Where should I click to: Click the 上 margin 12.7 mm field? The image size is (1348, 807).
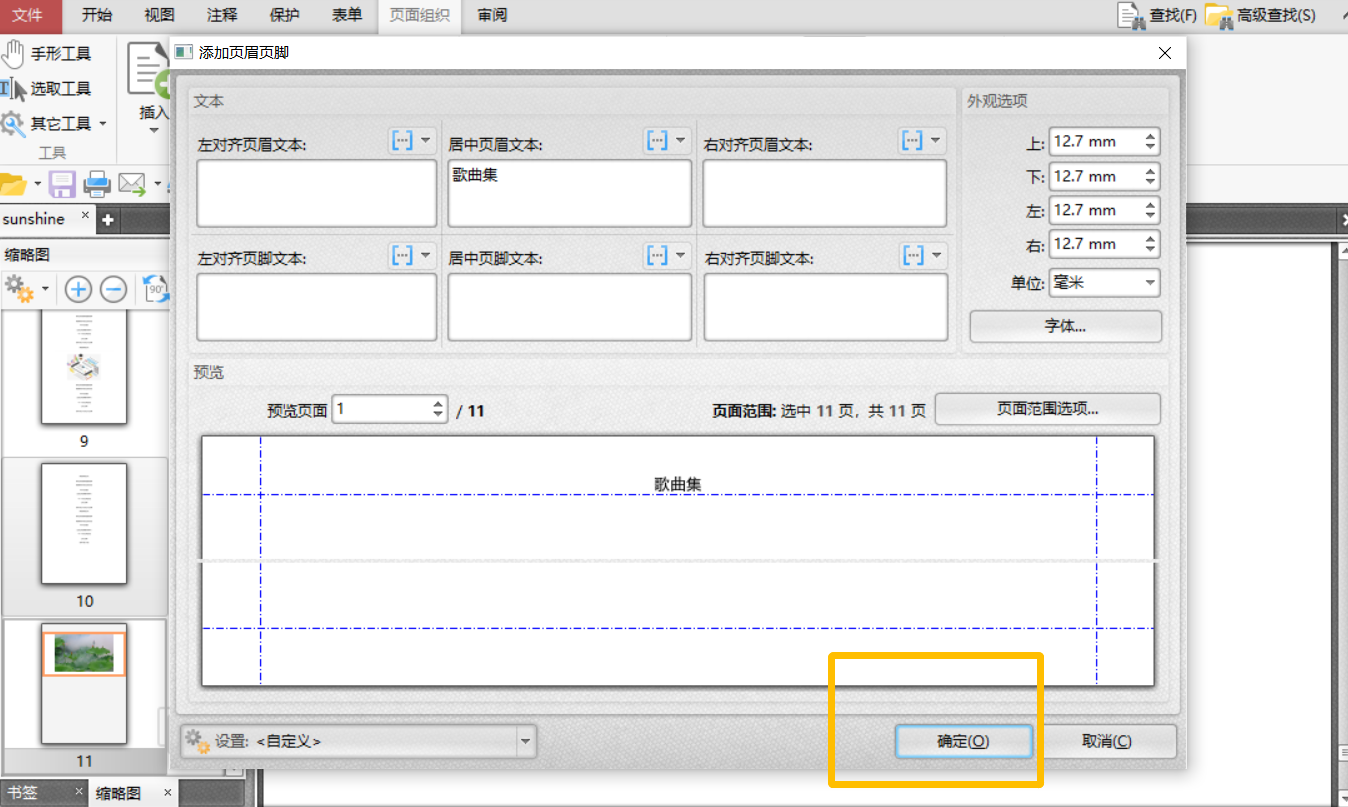1096,142
